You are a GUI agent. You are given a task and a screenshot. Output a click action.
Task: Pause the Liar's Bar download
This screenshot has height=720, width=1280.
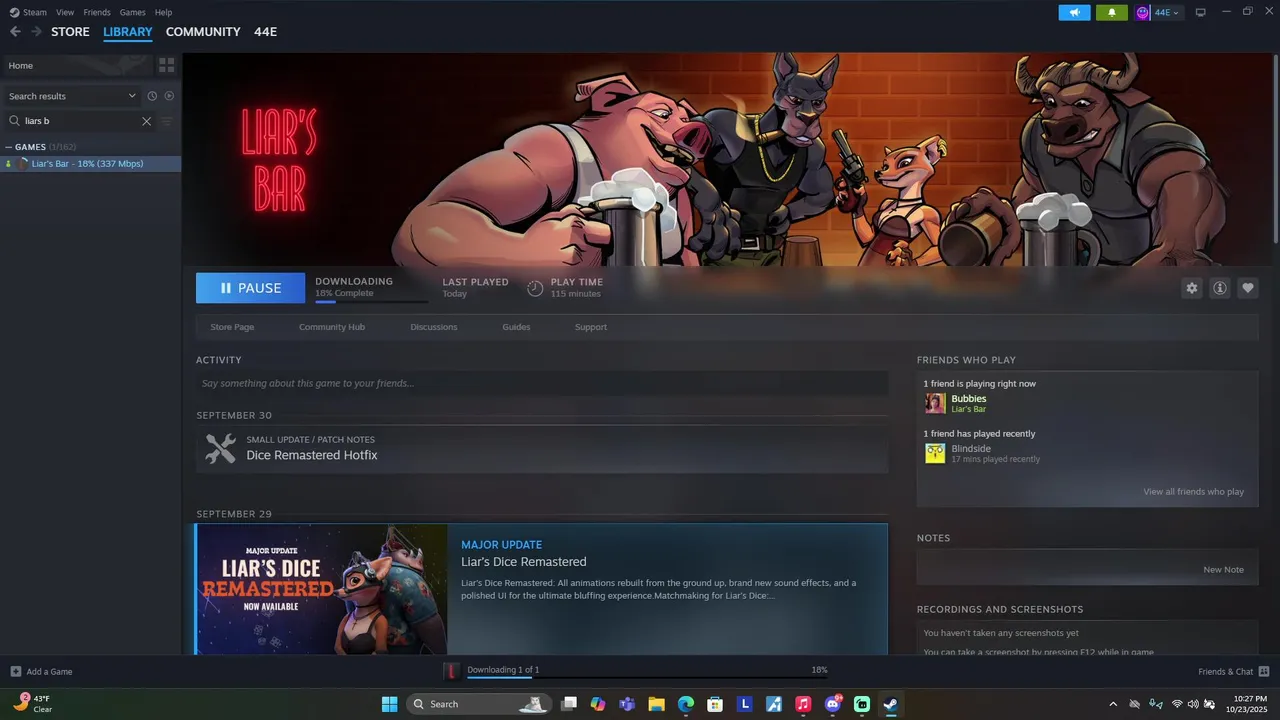(250, 288)
